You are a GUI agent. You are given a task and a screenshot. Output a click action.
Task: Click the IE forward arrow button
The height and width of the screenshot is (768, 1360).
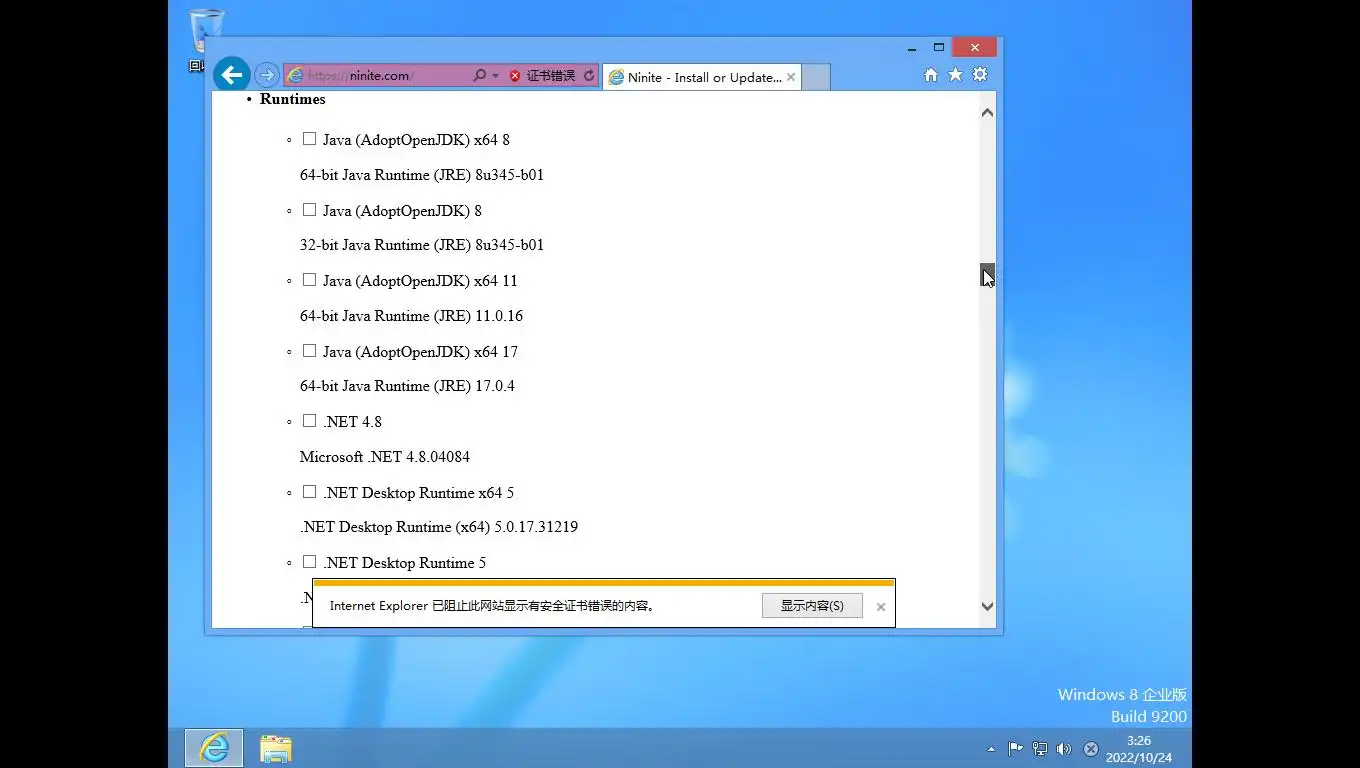[266, 75]
